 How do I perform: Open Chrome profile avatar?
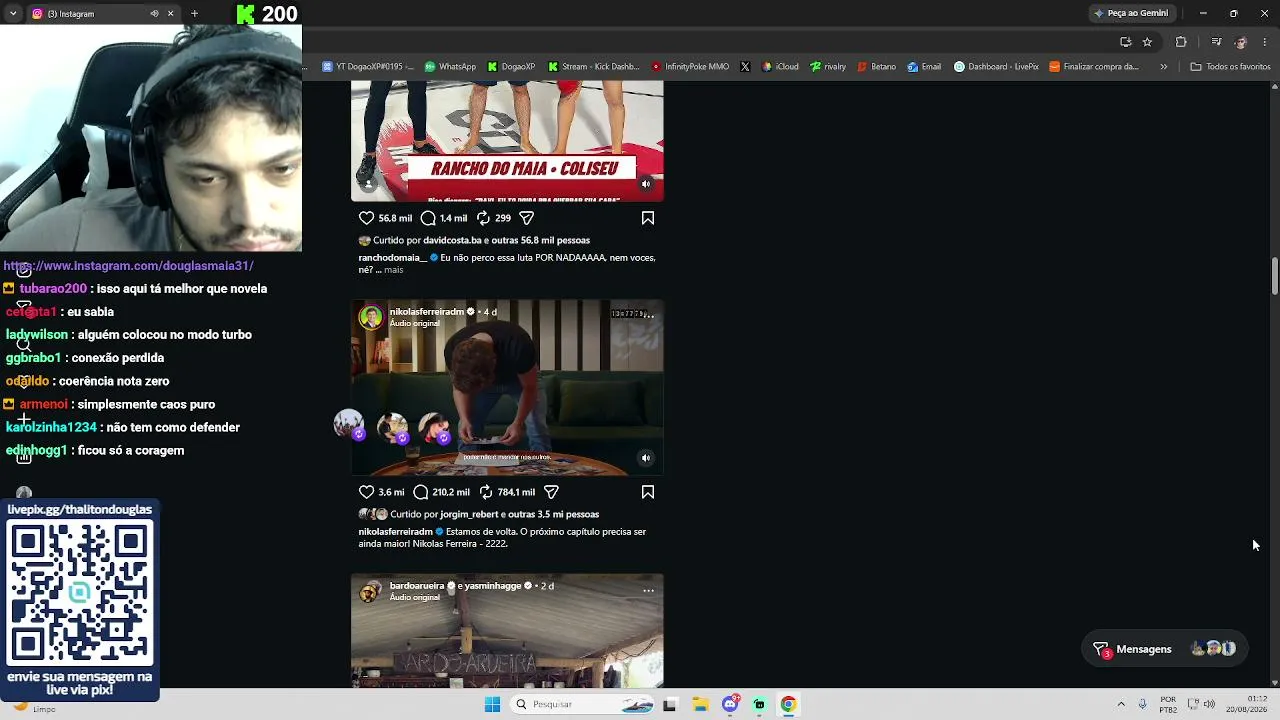pyautogui.click(x=1241, y=42)
